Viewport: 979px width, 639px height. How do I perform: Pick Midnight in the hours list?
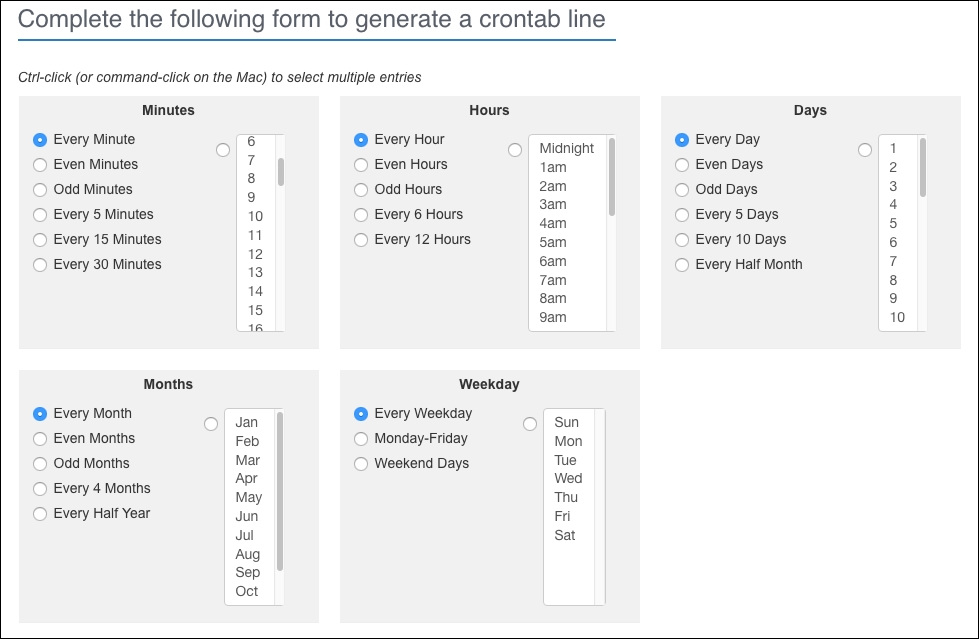click(566, 148)
